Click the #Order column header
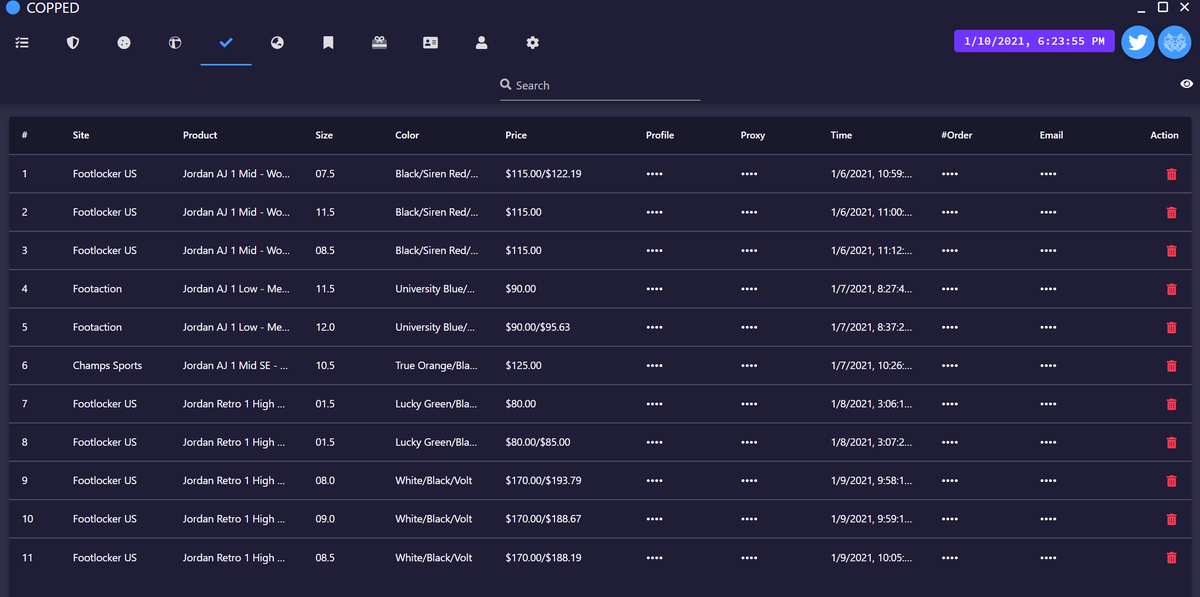 click(x=957, y=135)
